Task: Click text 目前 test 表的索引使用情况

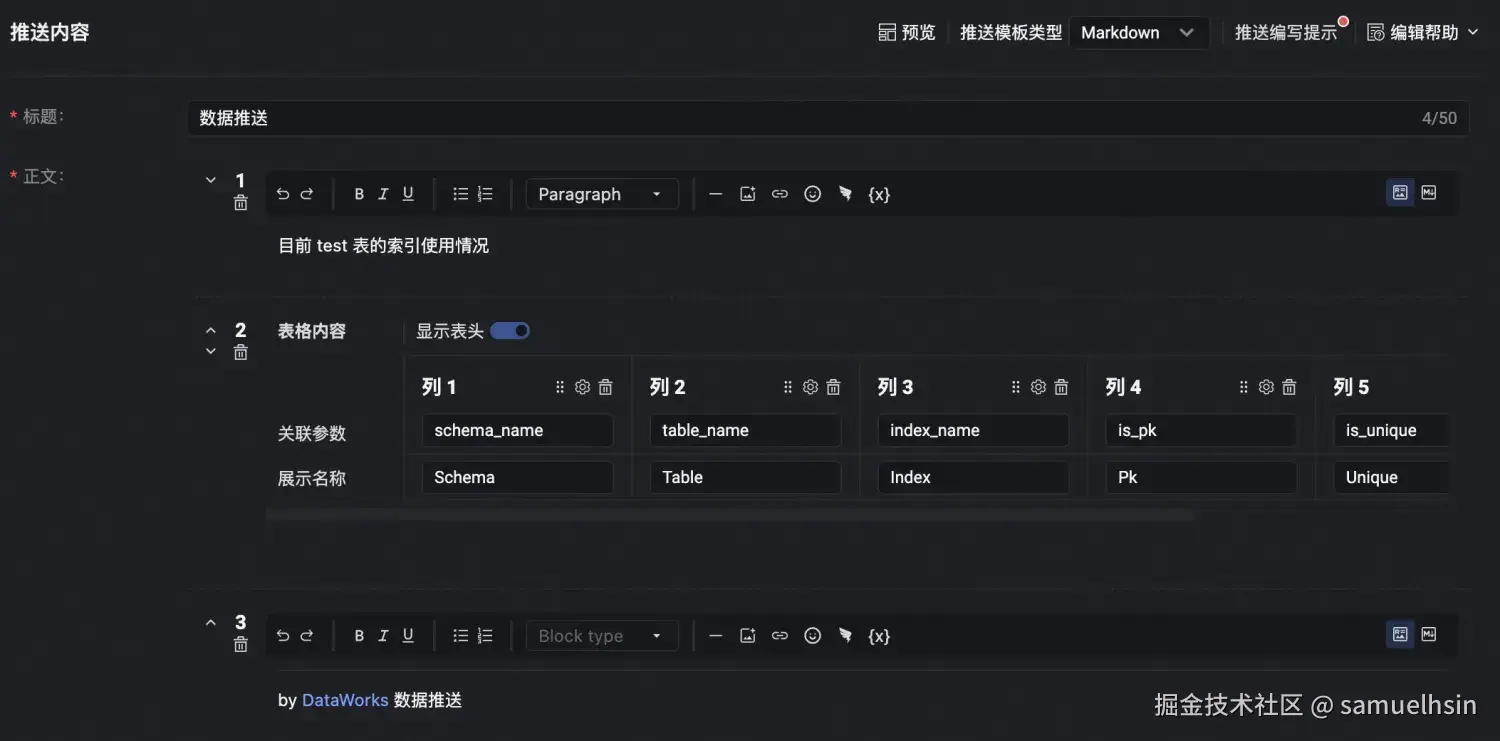Action: pos(383,246)
